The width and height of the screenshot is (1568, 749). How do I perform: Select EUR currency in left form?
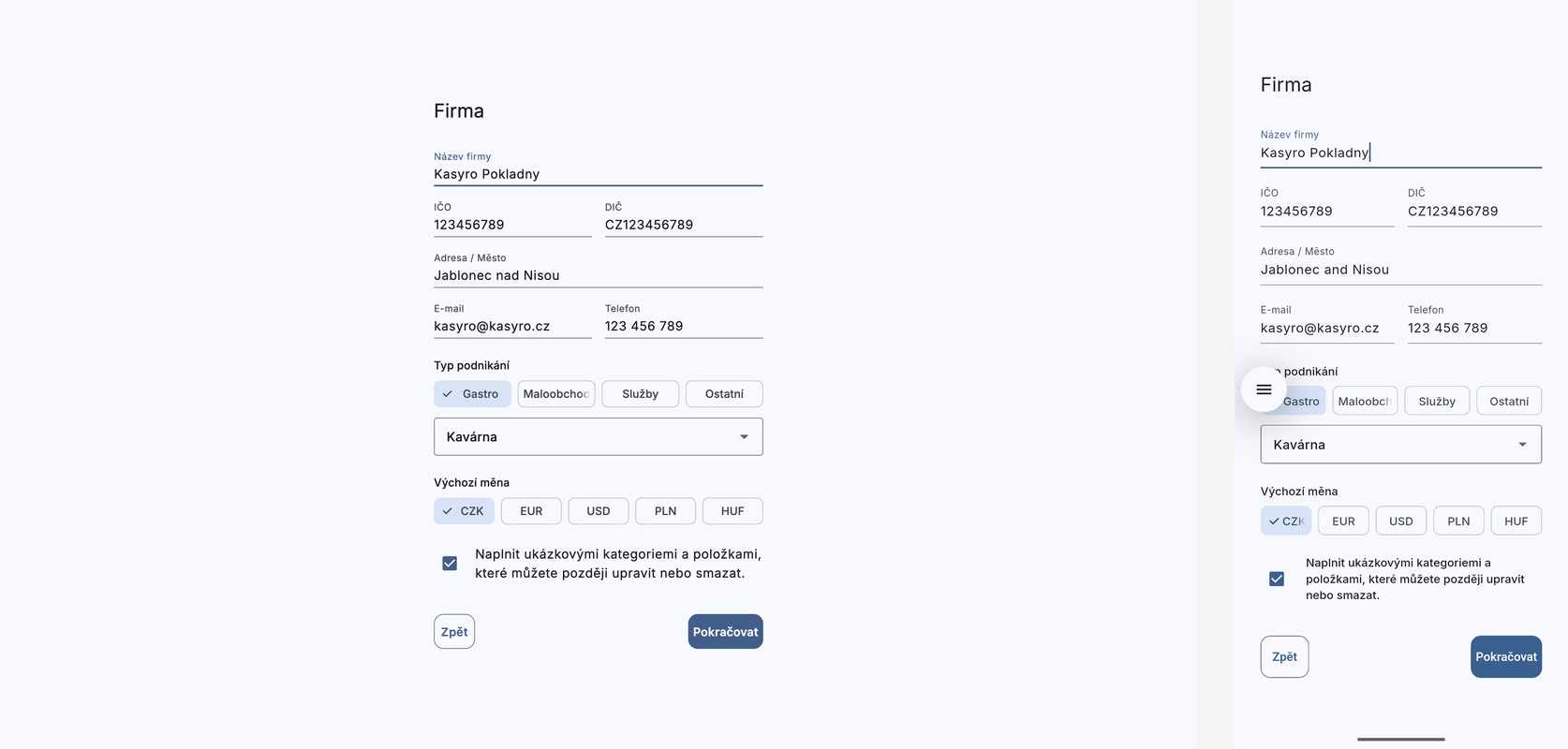point(531,511)
